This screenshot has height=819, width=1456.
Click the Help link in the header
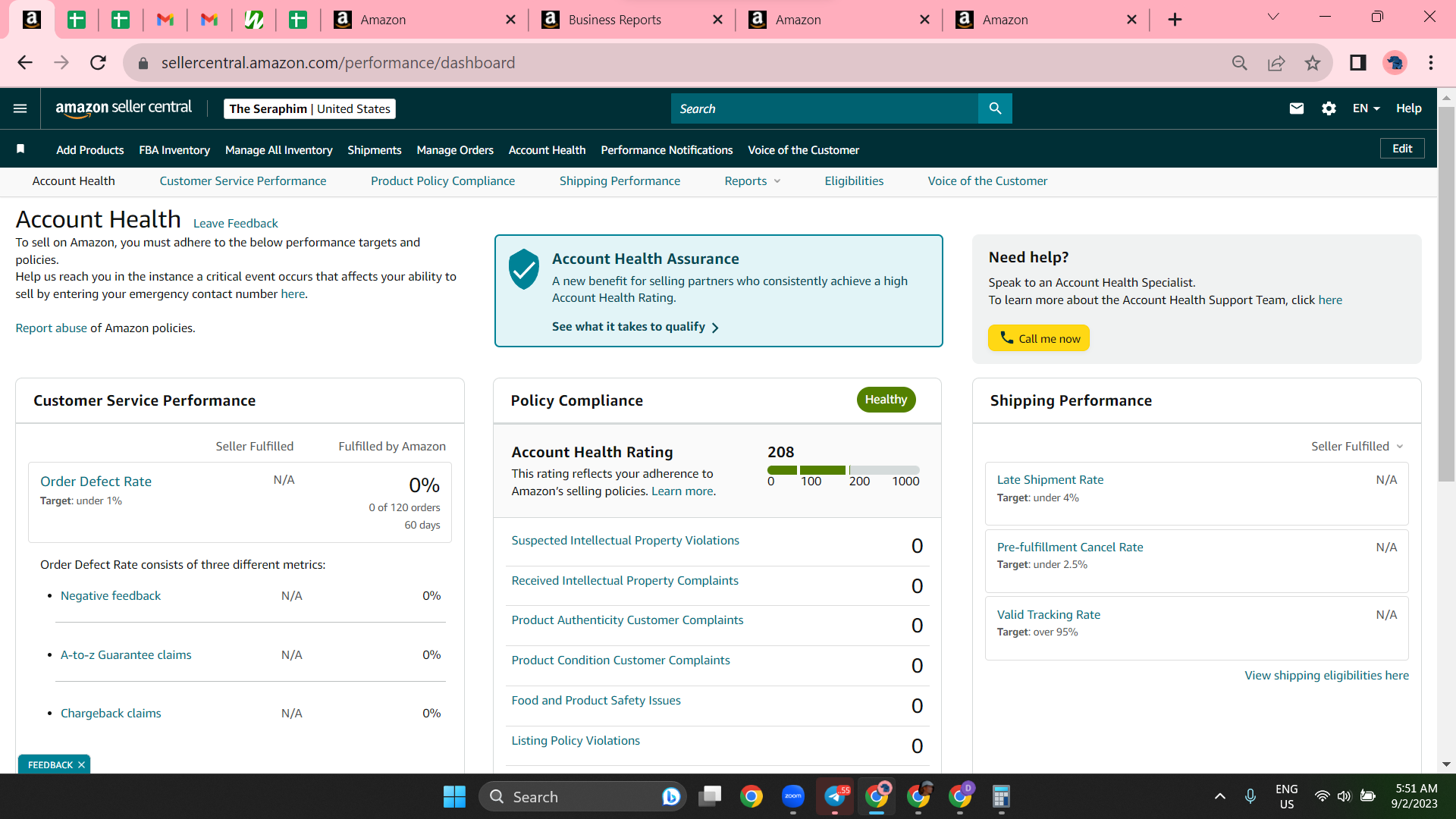coord(1409,108)
